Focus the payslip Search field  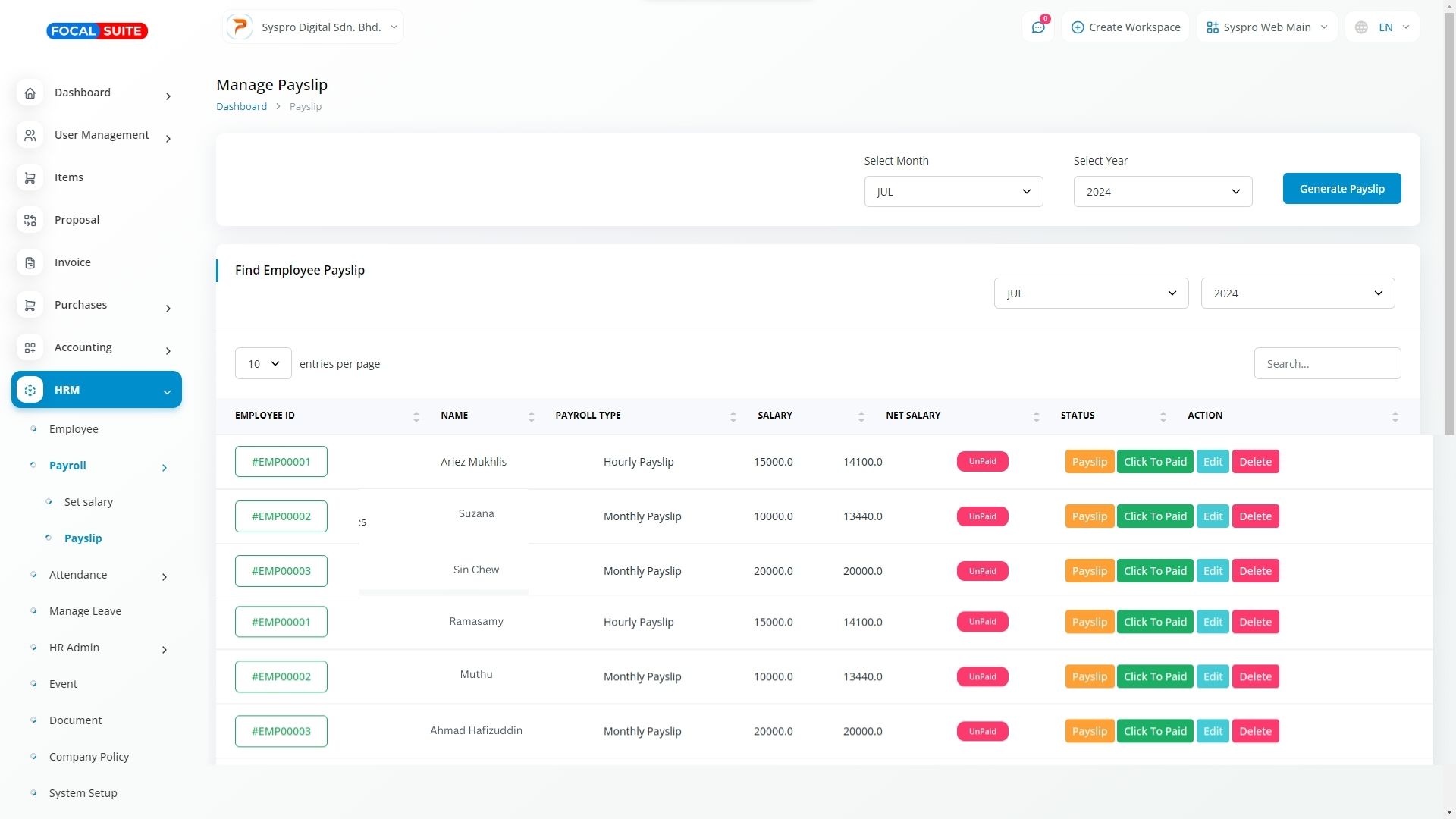pos(1327,364)
